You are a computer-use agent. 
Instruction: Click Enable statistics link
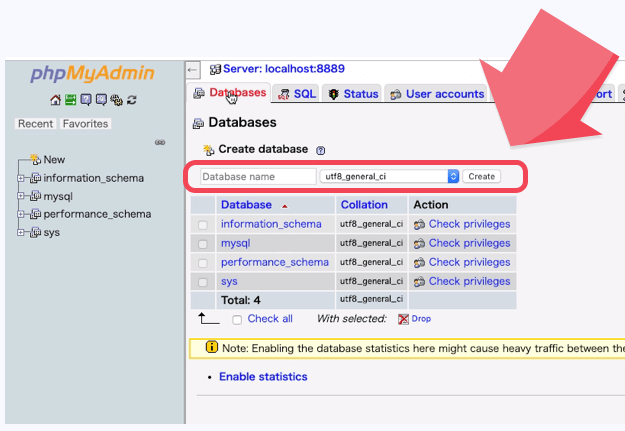263,377
